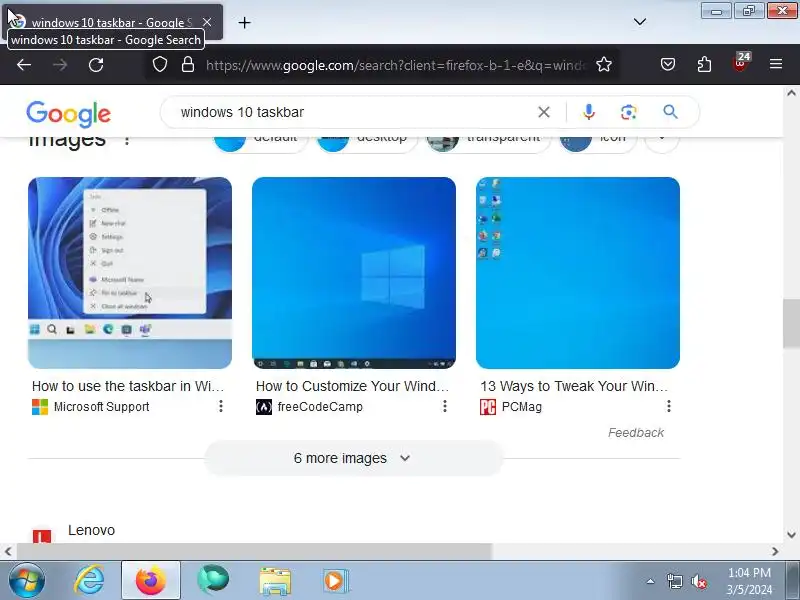Expand 6 more images
Image resolution: width=800 pixels, height=600 pixels.
click(x=354, y=458)
